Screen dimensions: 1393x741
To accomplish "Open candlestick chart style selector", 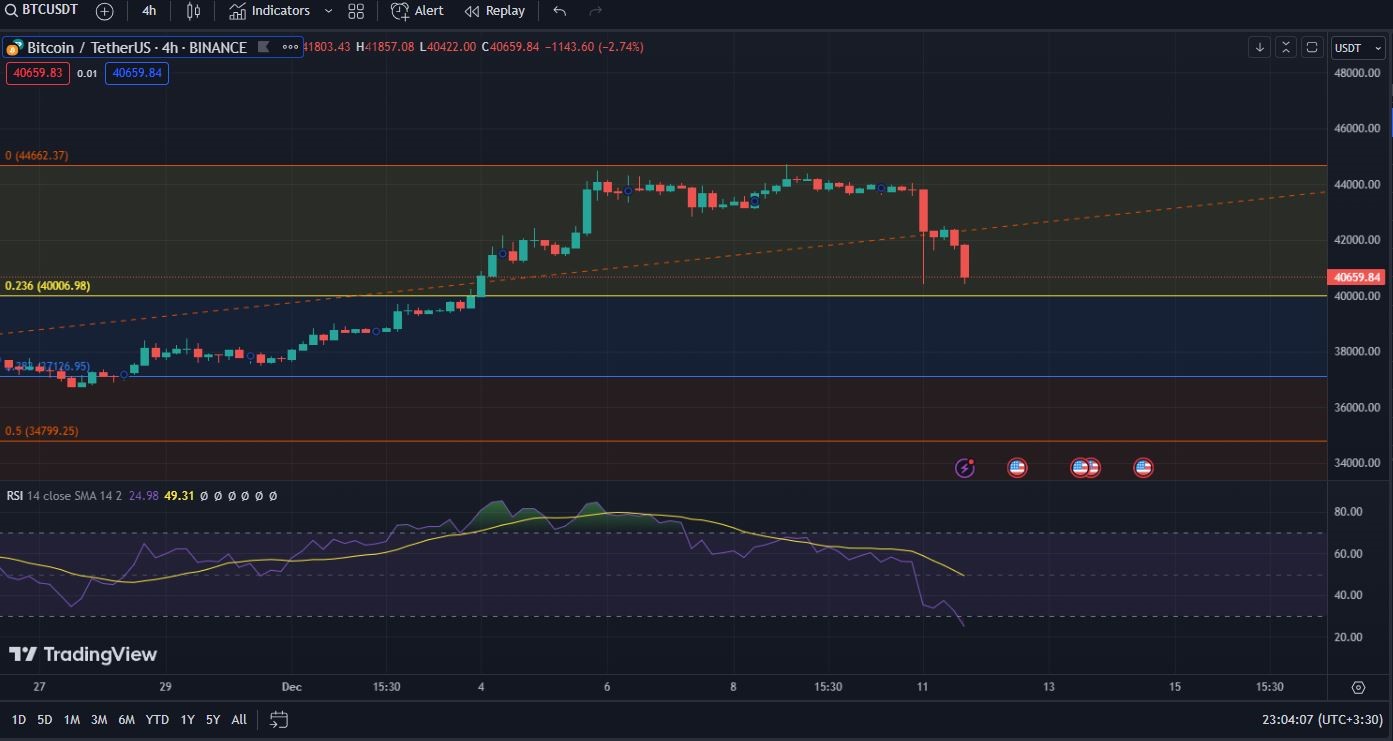I will click(193, 11).
